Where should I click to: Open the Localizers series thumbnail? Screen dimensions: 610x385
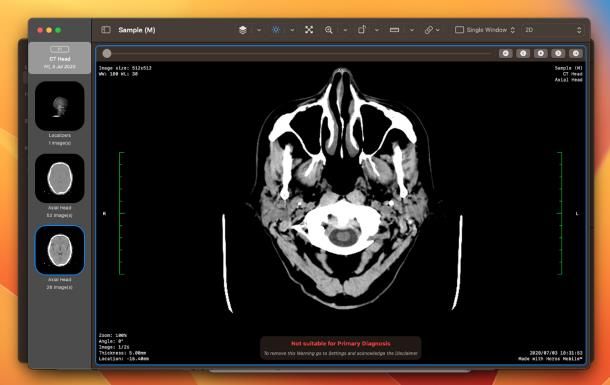[x=60, y=106]
